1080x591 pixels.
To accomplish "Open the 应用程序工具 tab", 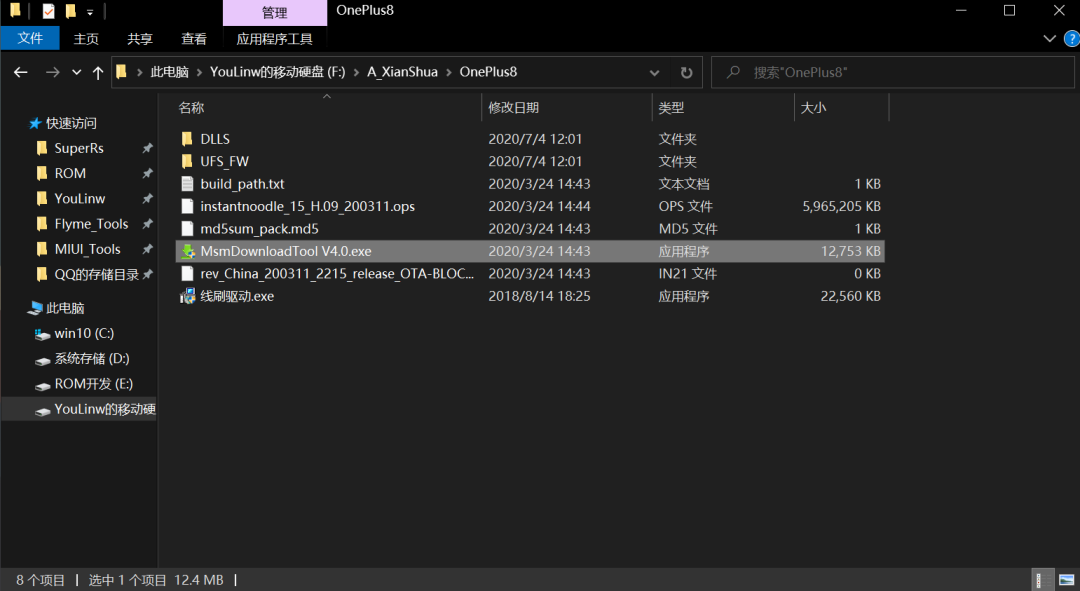I will point(274,39).
